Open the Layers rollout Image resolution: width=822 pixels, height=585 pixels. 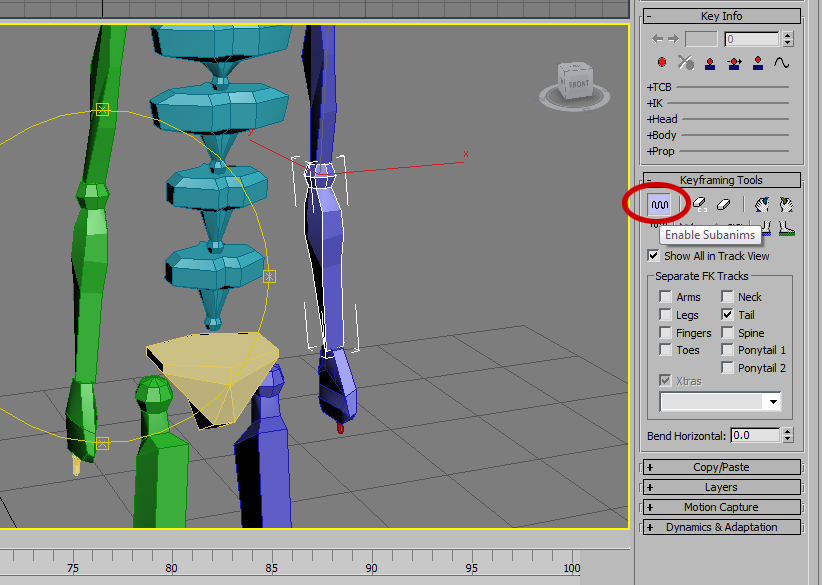point(720,487)
